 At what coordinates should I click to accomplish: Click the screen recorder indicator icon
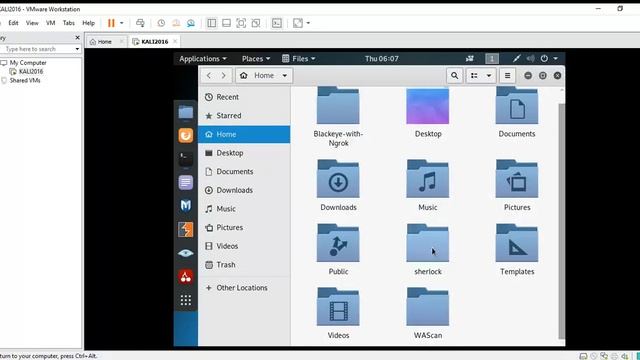[x=470, y=59]
